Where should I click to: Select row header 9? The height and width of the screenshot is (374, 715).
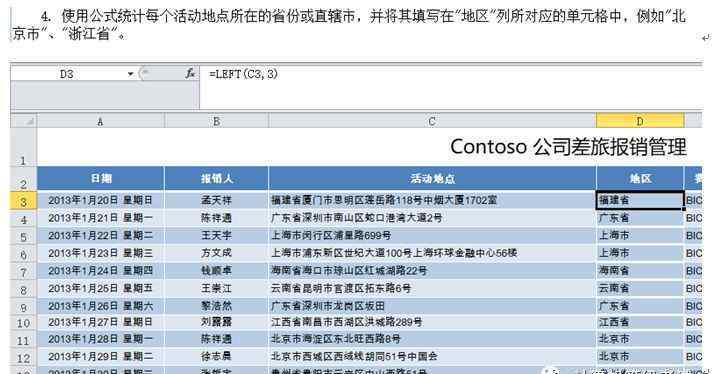click(x=23, y=306)
